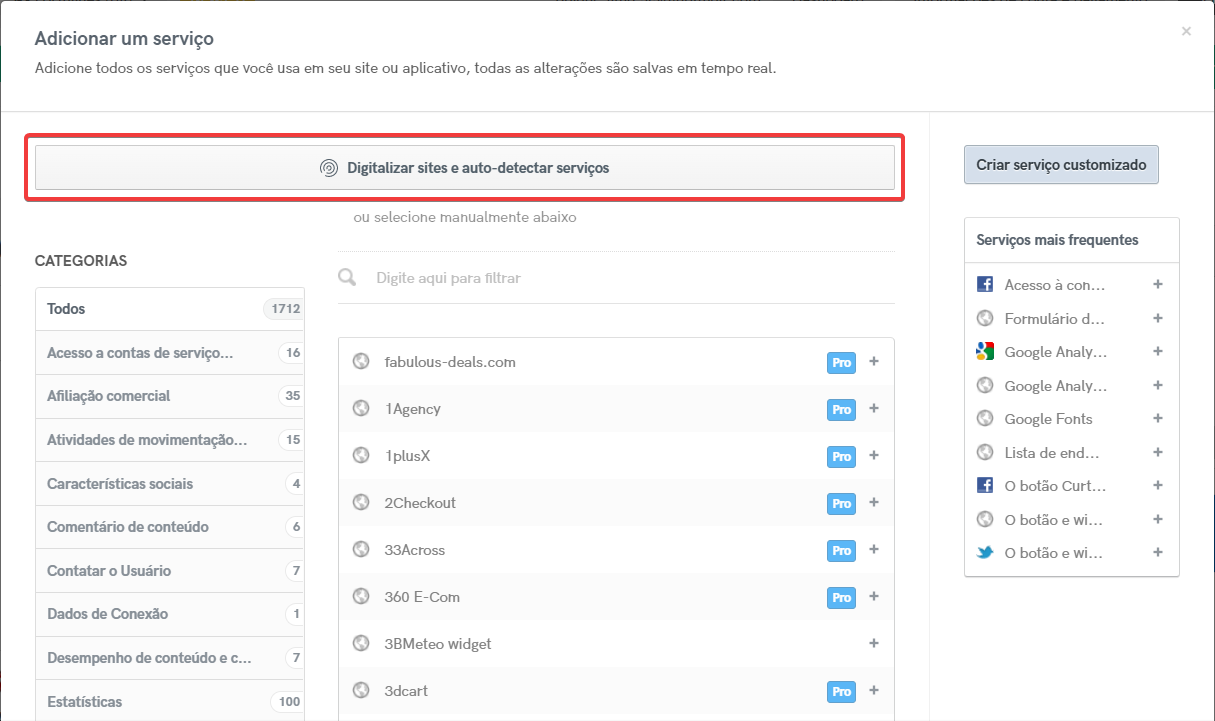Open the Estatísticas category
This screenshot has width=1215, height=721.
(x=84, y=701)
